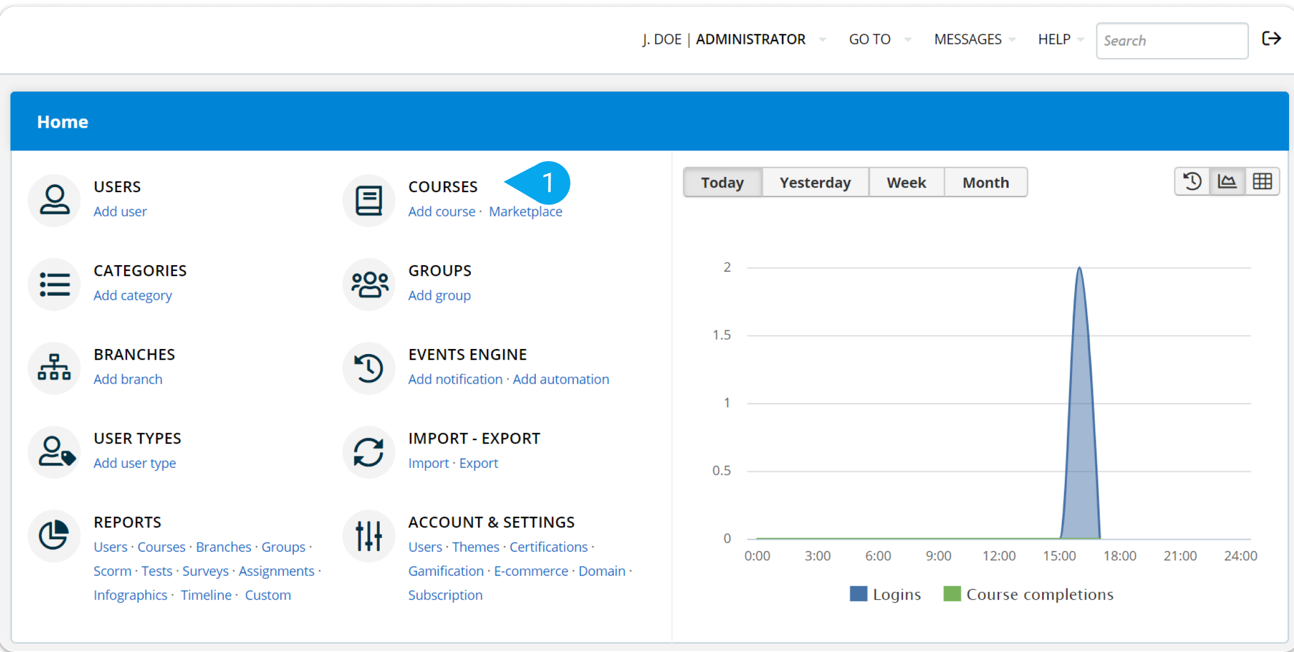The height and width of the screenshot is (652, 1294).
Task: Open the Groups people icon
Action: tap(369, 284)
